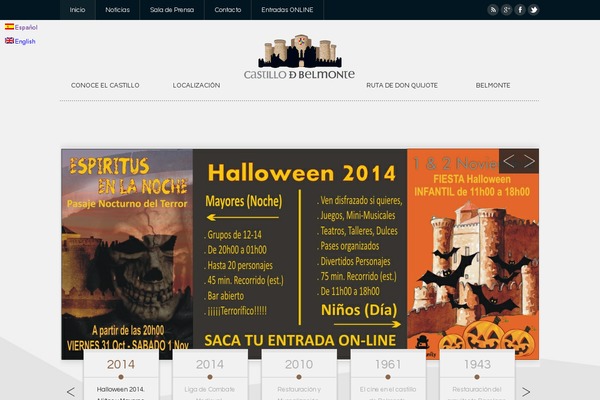The width and height of the screenshot is (600, 400).
Task: Click the Halloween 2014 banner heading
Action: 302,173
